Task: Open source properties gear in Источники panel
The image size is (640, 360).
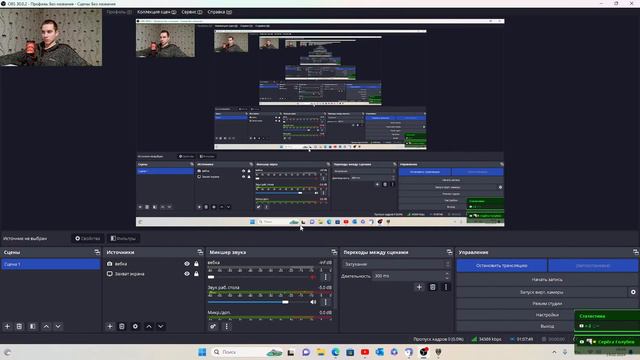Action: click(x=135, y=327)
